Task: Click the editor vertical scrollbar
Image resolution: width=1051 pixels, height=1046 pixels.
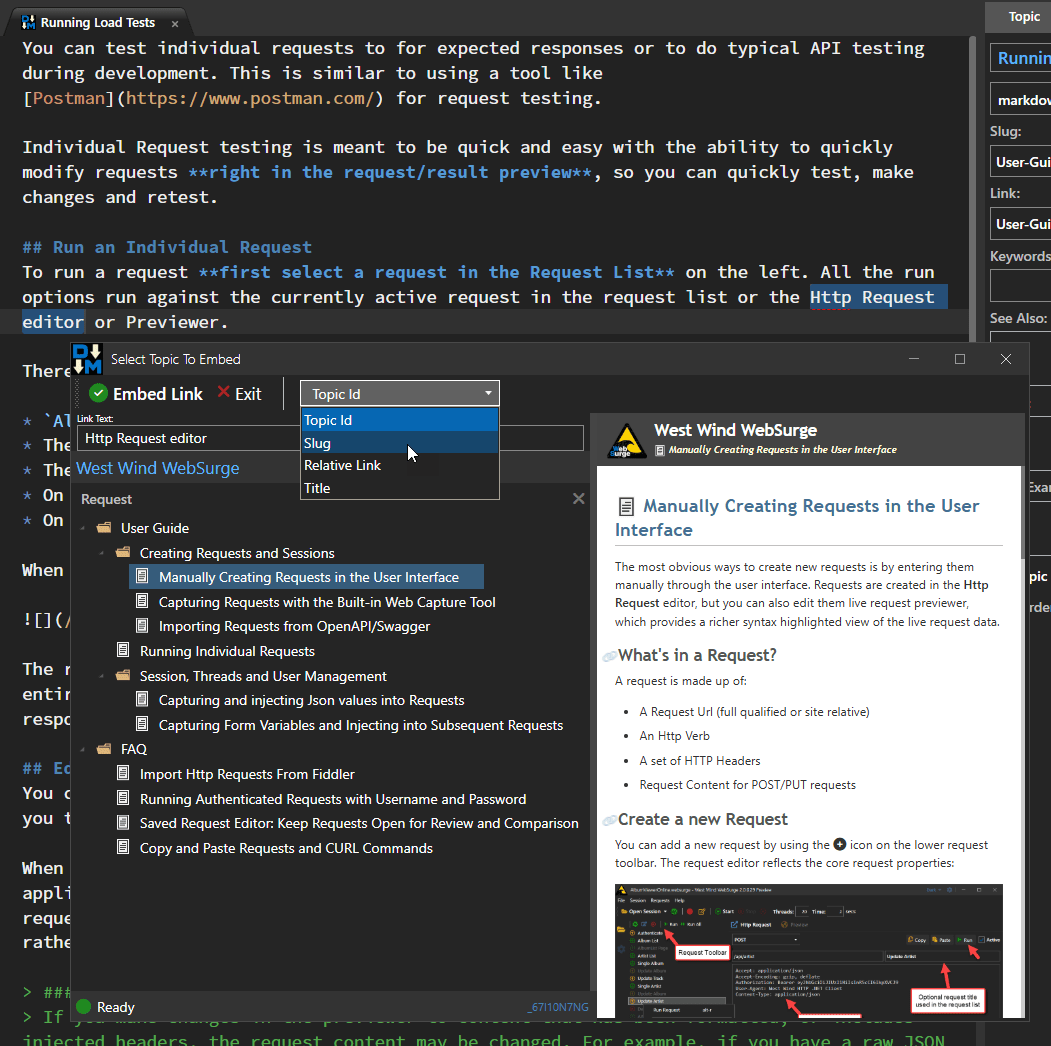Action: [x=973, y=188]
